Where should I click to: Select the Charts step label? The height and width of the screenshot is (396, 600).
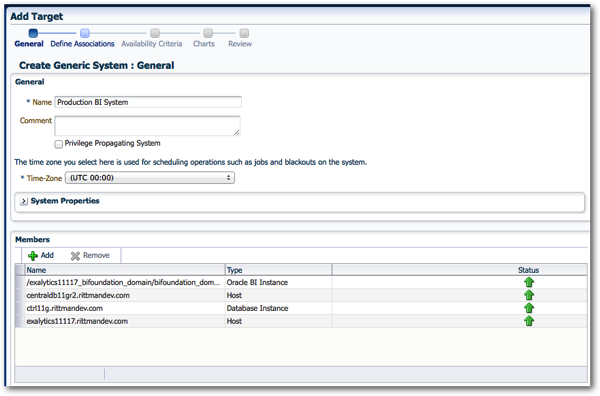pos(204,44)
